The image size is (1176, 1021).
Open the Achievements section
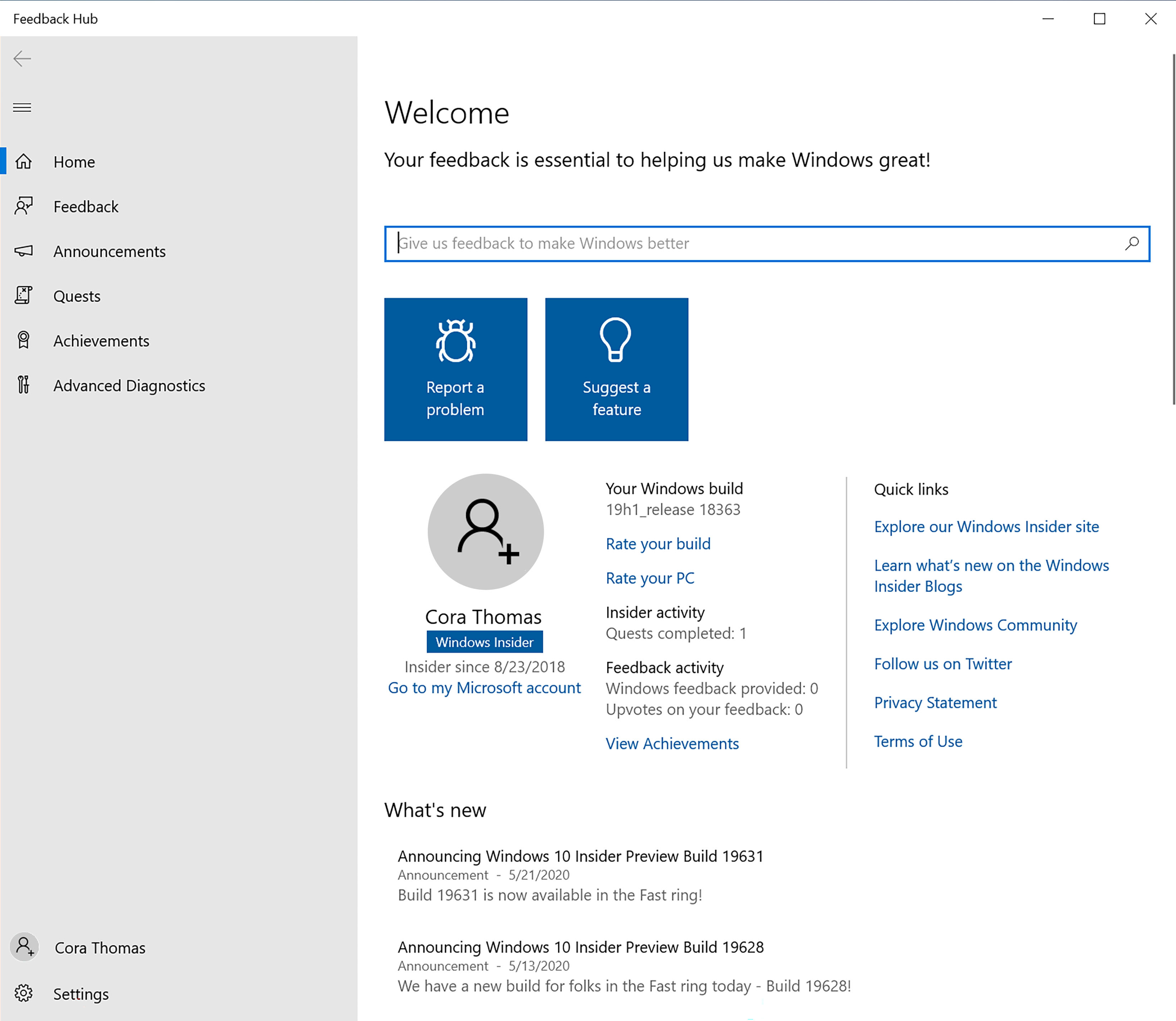point(101,340)
